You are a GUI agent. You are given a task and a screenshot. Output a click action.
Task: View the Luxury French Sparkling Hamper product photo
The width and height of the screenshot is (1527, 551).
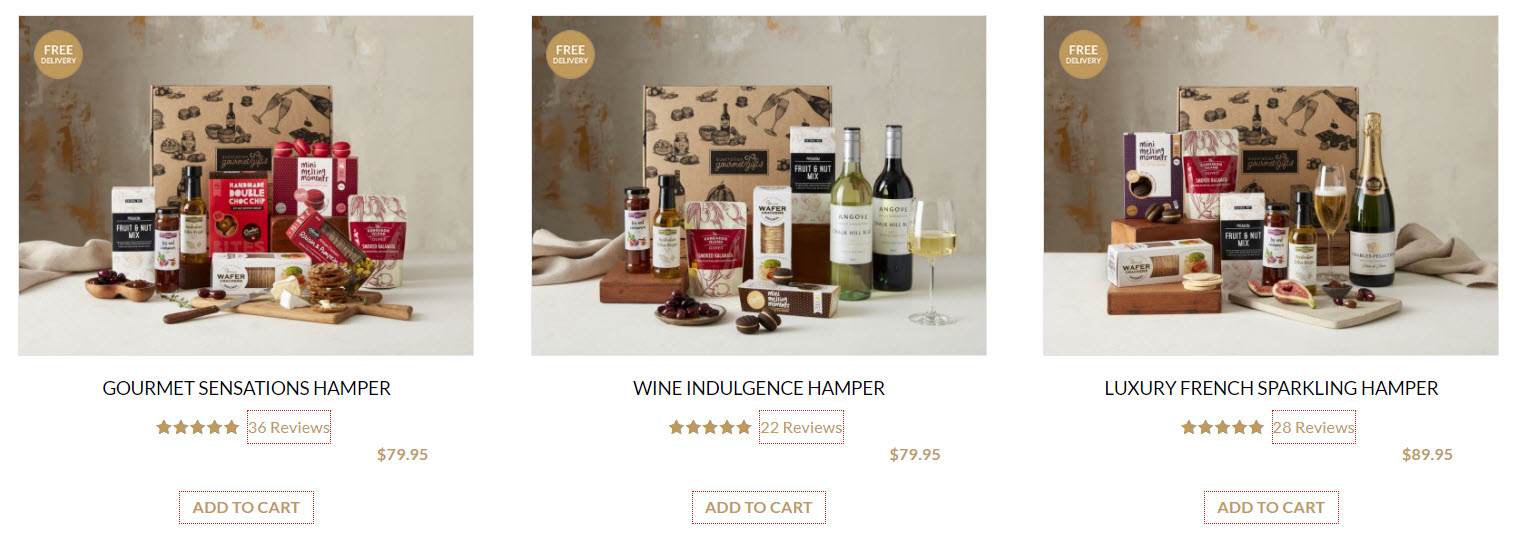pos(1271,185)
